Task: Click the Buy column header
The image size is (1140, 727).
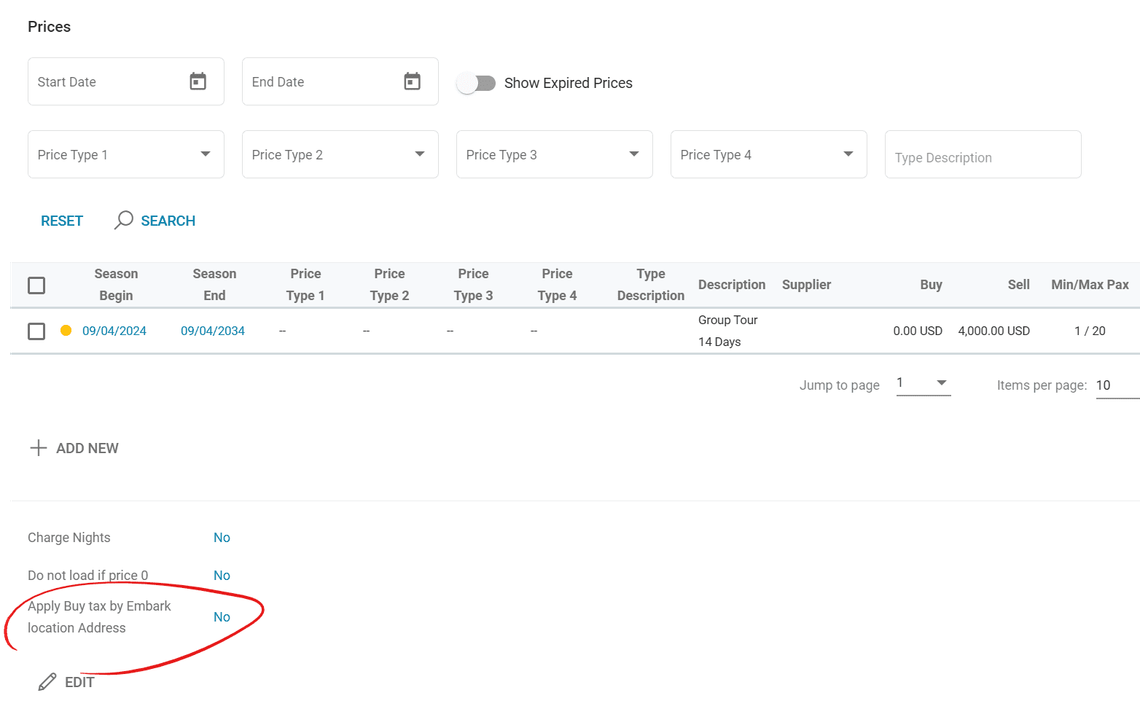Action: [931, 285]
